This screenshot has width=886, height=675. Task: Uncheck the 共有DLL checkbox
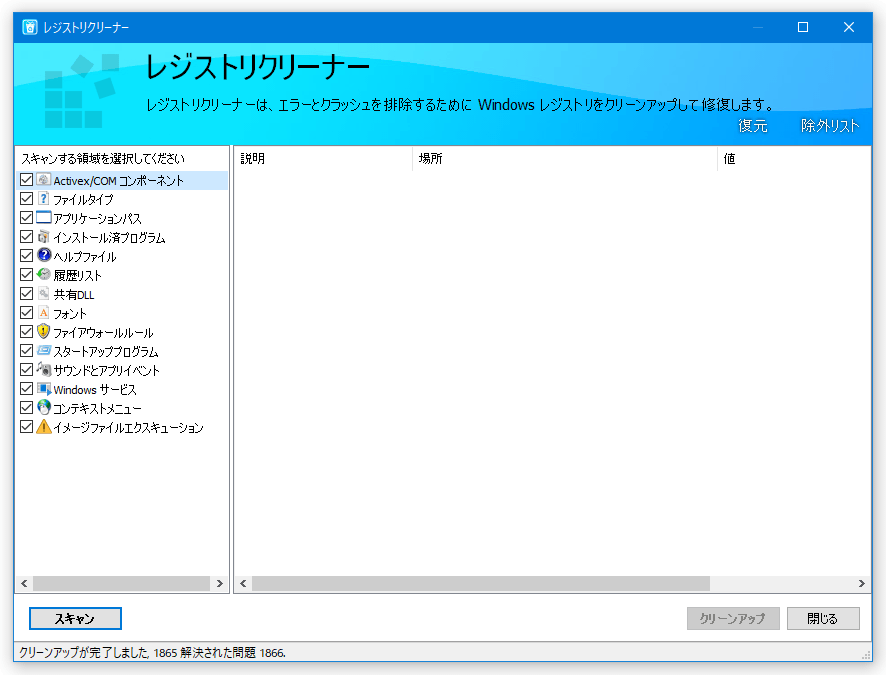click(26, 294)
